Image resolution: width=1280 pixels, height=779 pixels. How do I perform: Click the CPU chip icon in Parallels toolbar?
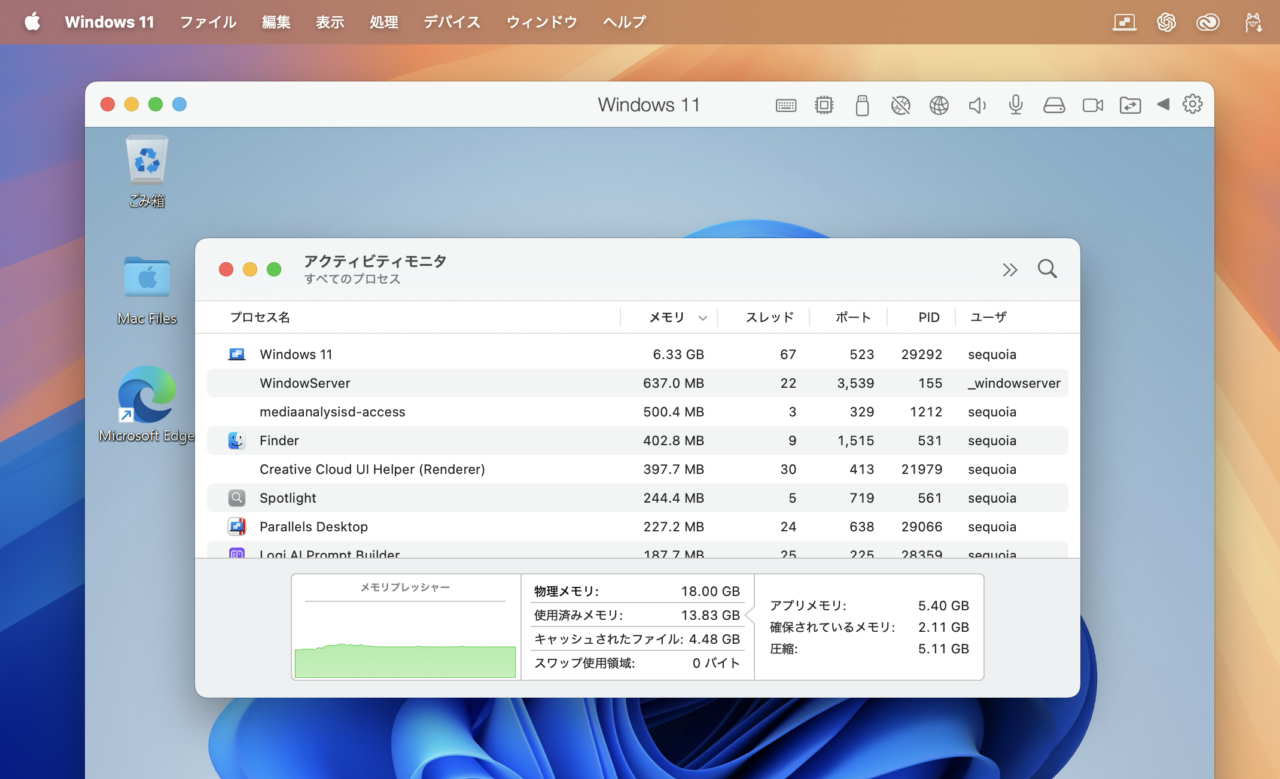824,105
